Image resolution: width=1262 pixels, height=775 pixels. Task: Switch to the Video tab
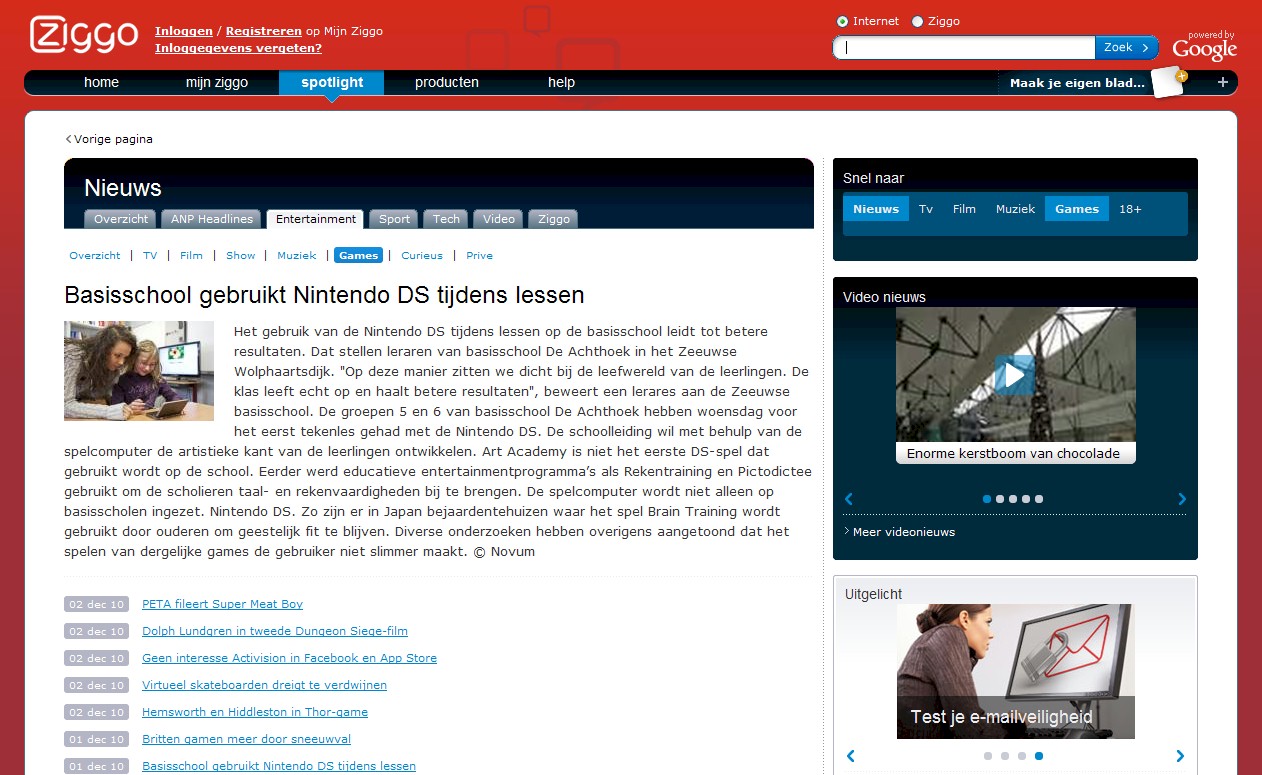point(499,219)
